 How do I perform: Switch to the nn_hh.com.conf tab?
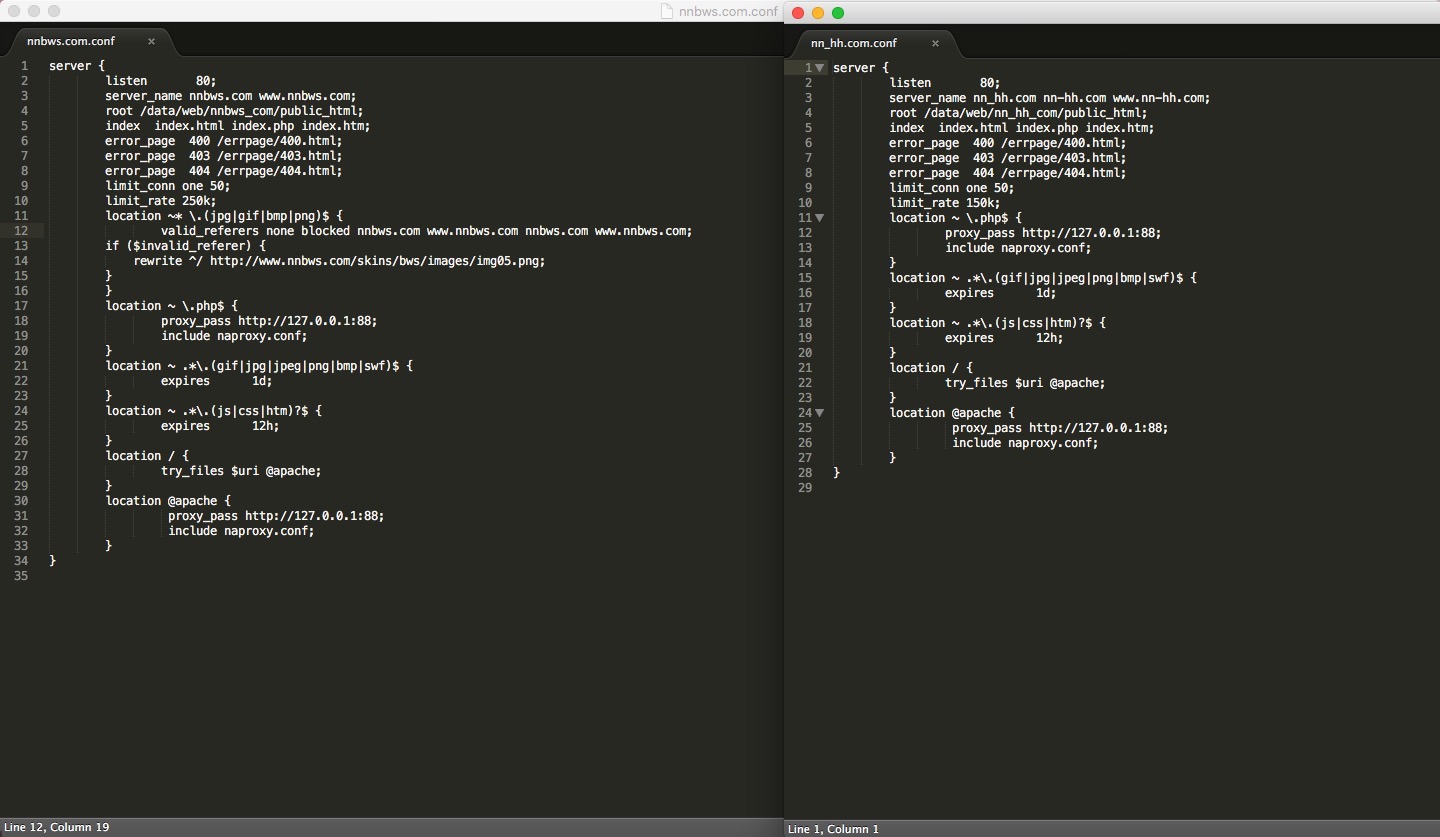pyautogui.click(x=854, y=43)
